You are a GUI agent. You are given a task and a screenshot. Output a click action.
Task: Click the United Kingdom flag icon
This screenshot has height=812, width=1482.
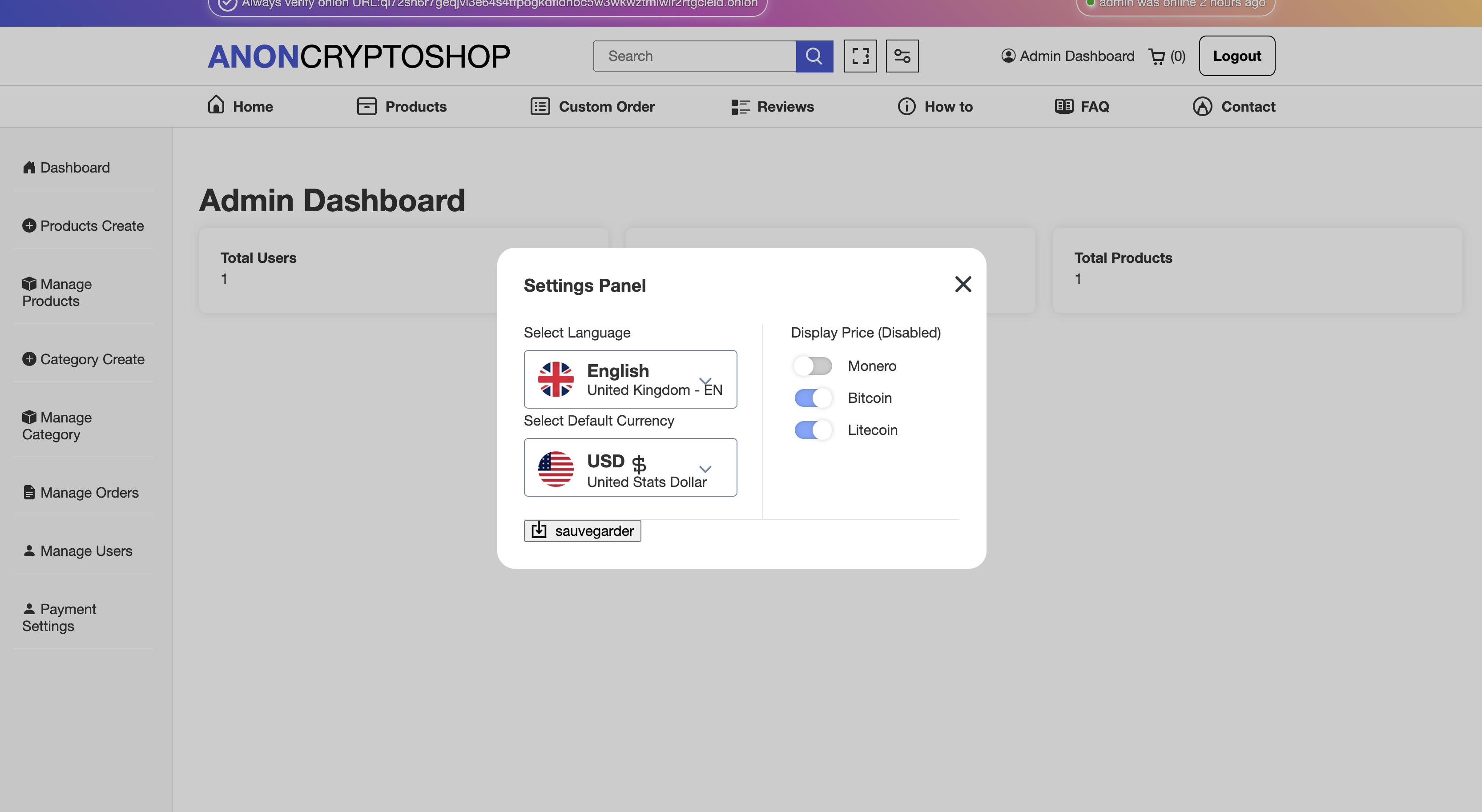556,379
